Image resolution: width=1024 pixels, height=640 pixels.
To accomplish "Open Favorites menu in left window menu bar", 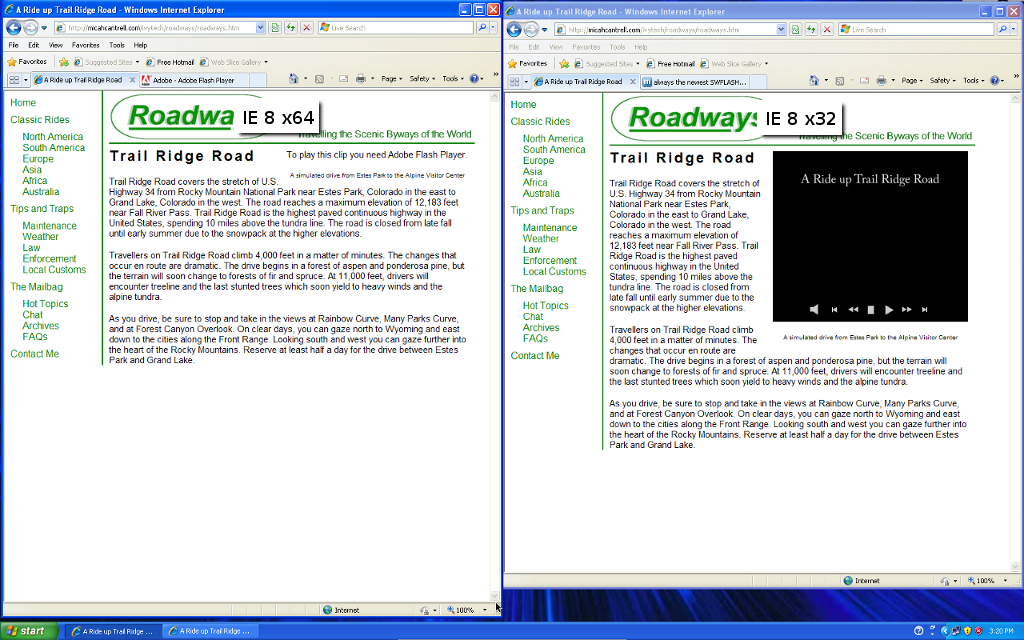I will point(86,45).
